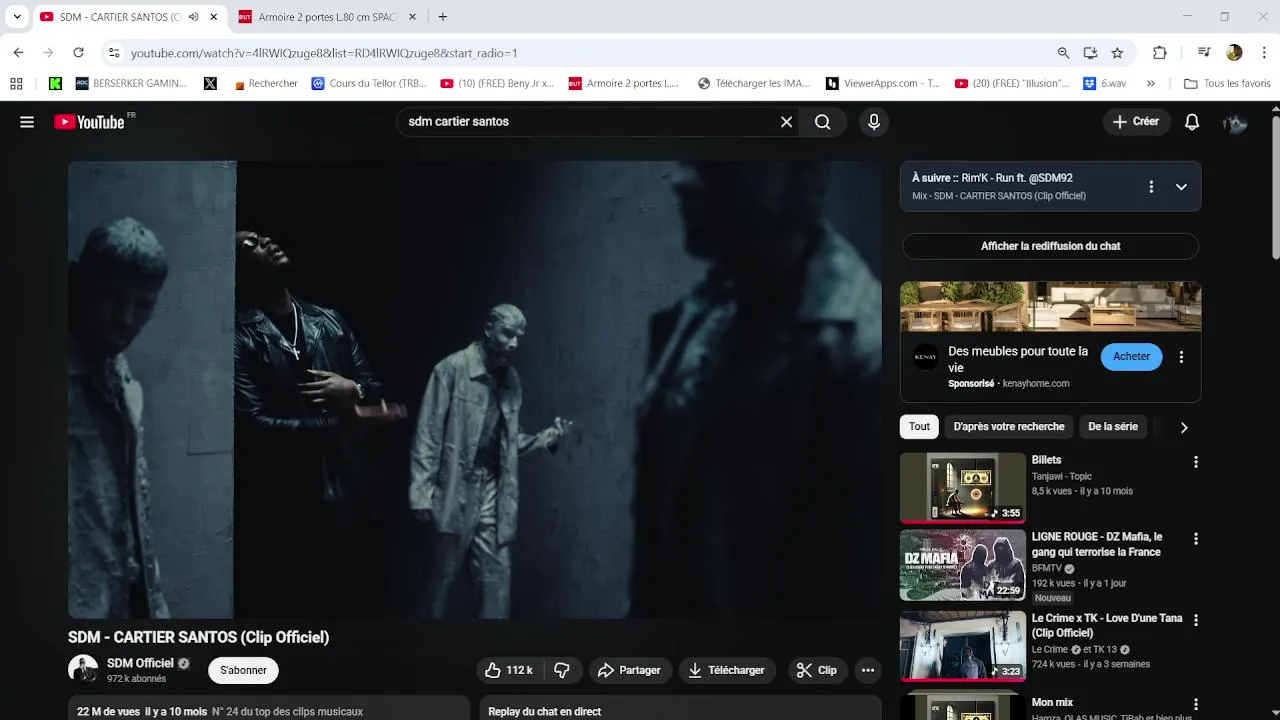Screen dimensions: 1280x720
Task: Reload the current page
Action: coord(79,53)
